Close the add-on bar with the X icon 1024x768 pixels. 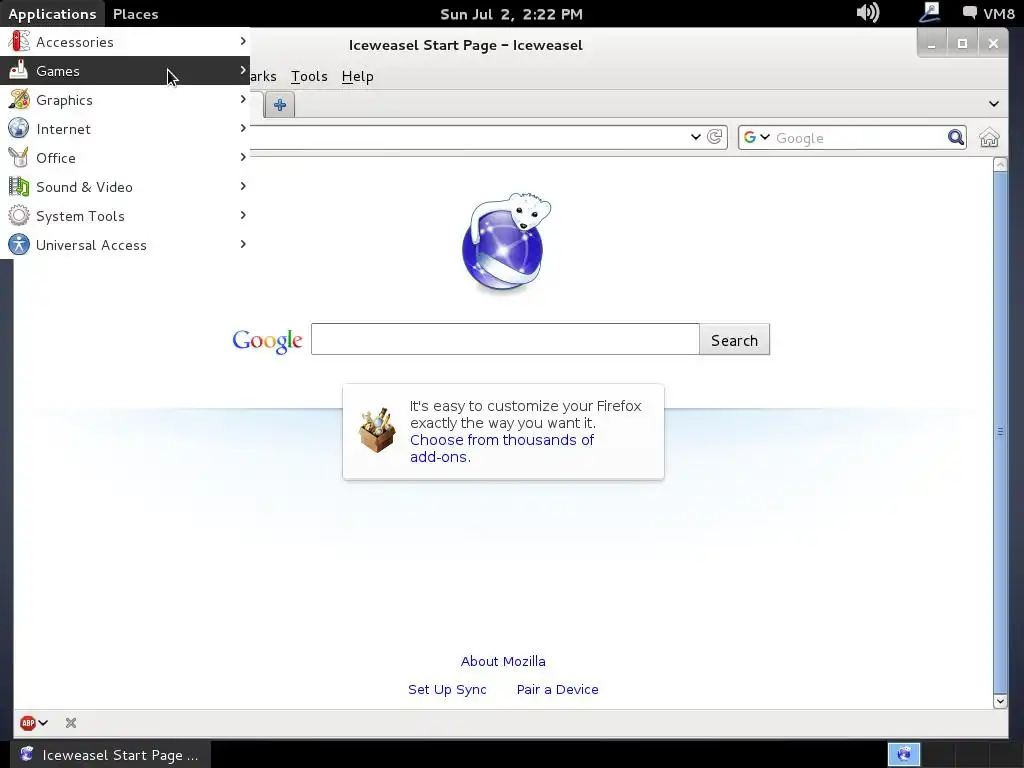click(x=71, y=723)
